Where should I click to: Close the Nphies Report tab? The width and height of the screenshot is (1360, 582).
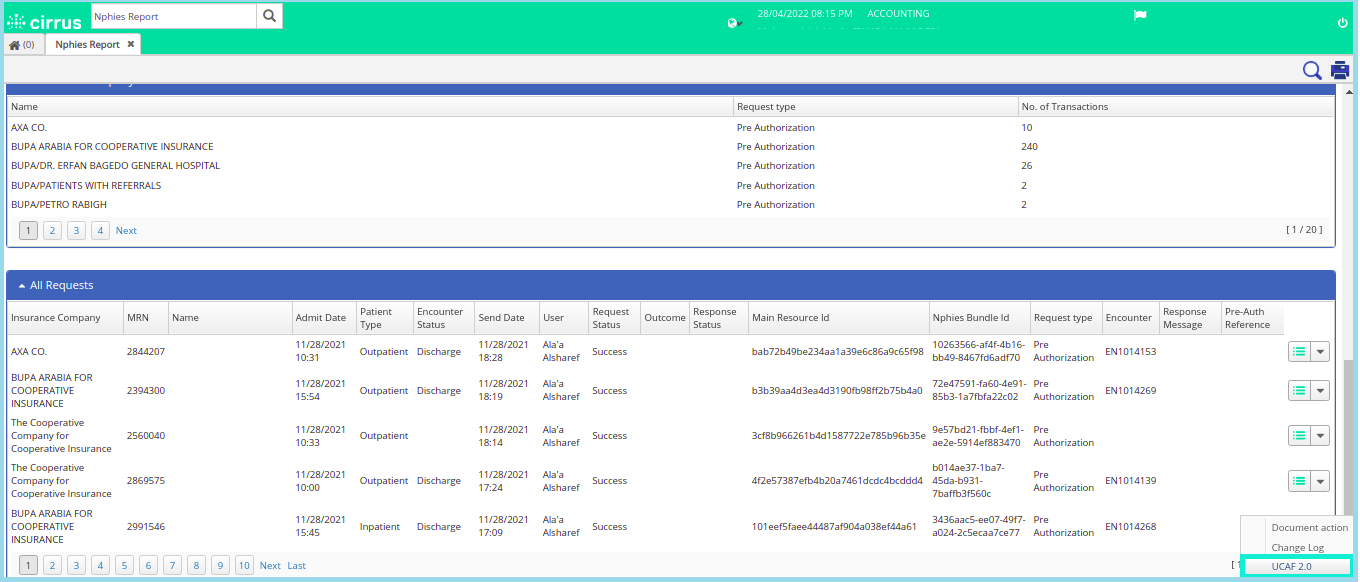pyautogui.click(x=131, y=45)
